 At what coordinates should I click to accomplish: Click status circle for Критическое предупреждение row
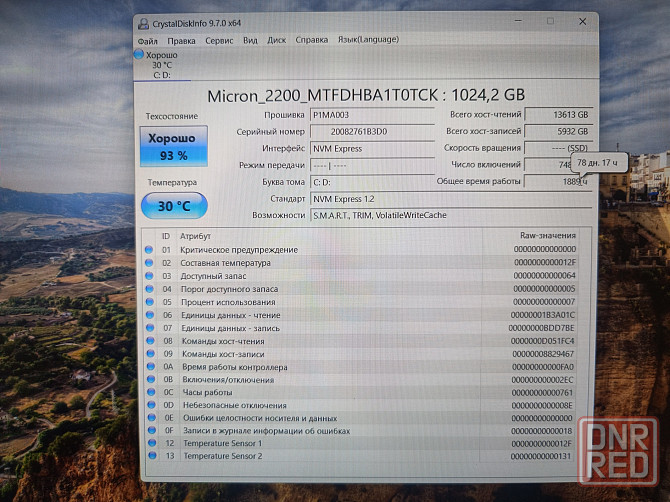tap(149, 249)
